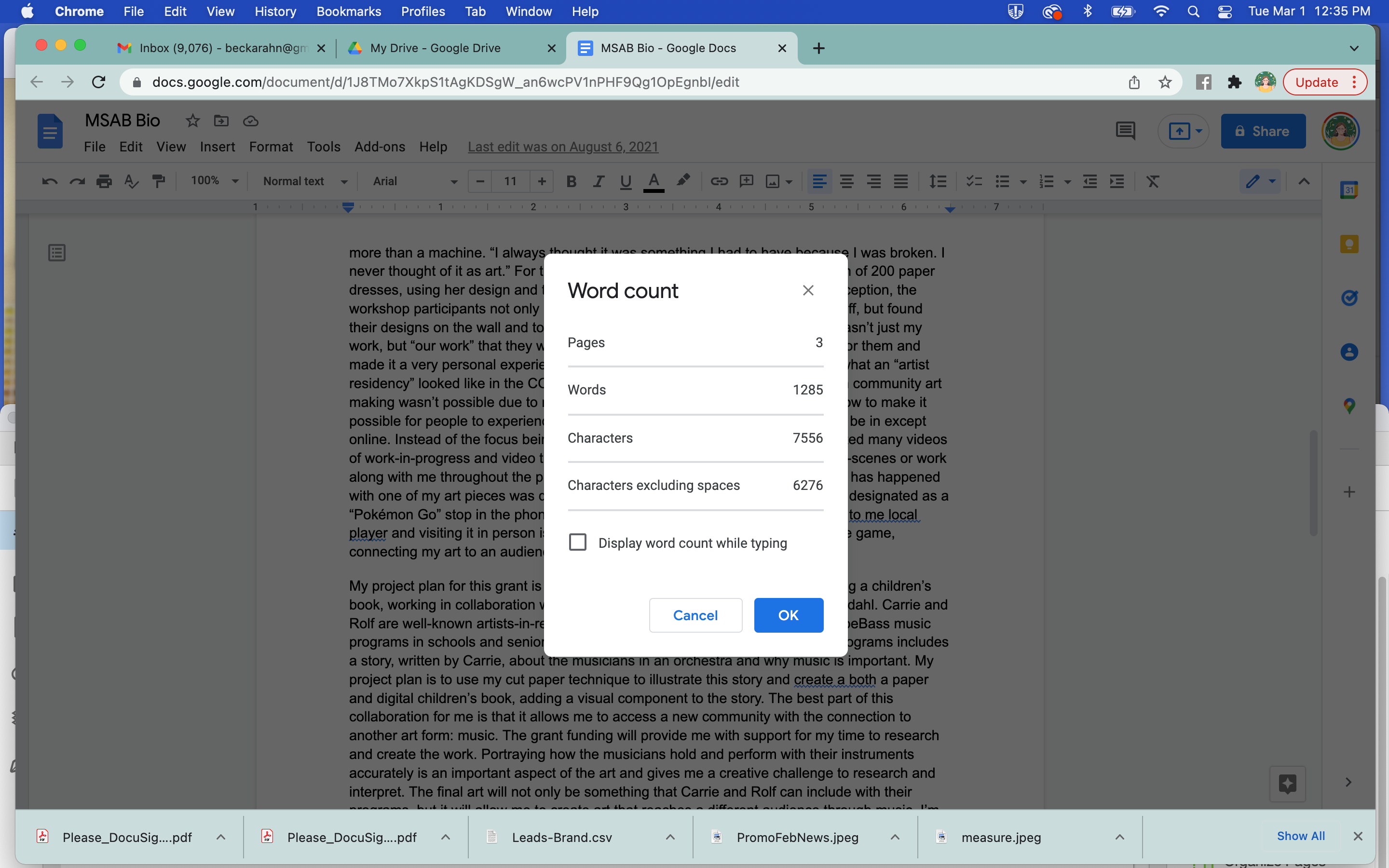Increase font size with plus button
This screenshot has height=868, width=1389.
(x=541, y=181)
